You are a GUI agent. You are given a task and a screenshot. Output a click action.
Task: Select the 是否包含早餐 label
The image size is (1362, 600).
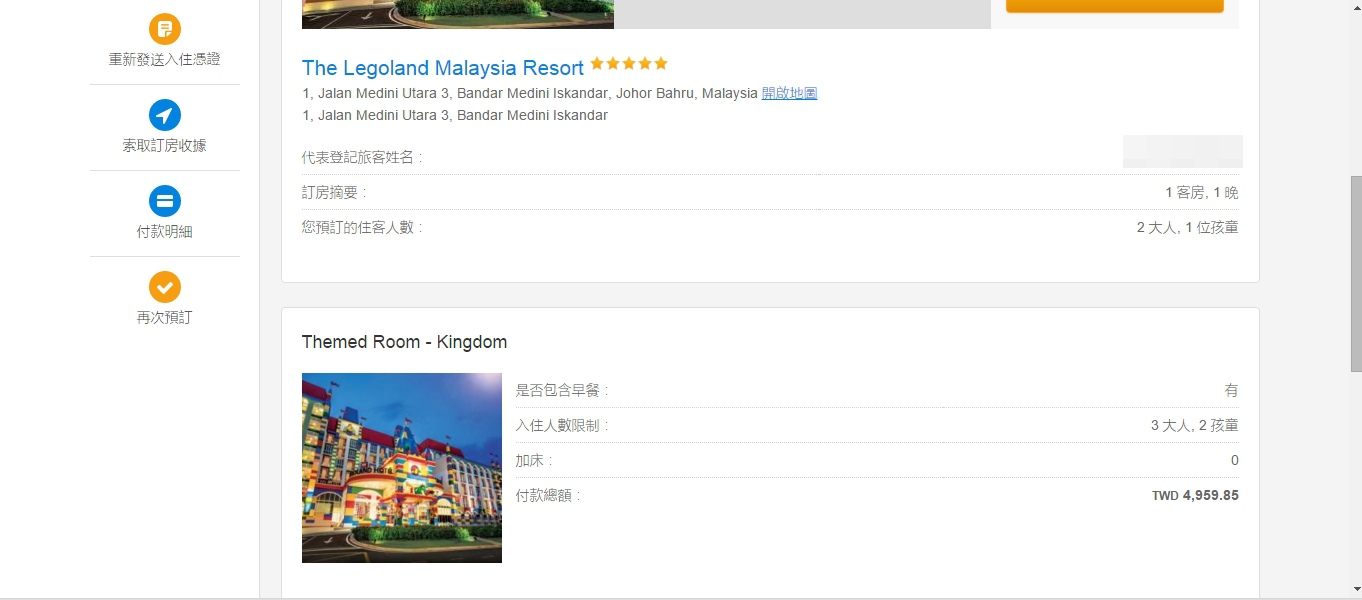click(562, 390)
